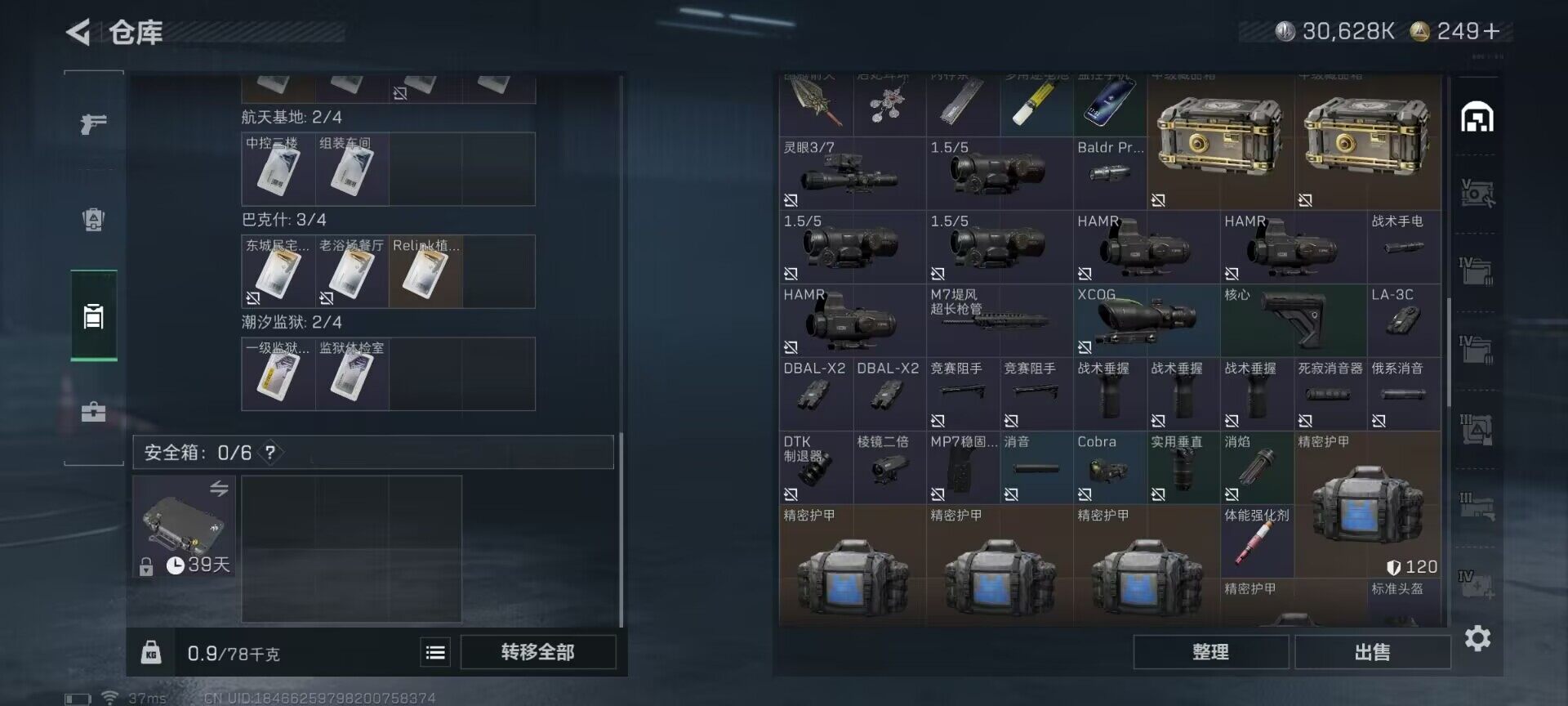1568x706 pixels.
Task: Click the plus next to 249 currency
Action: [x=1492, y=31]
